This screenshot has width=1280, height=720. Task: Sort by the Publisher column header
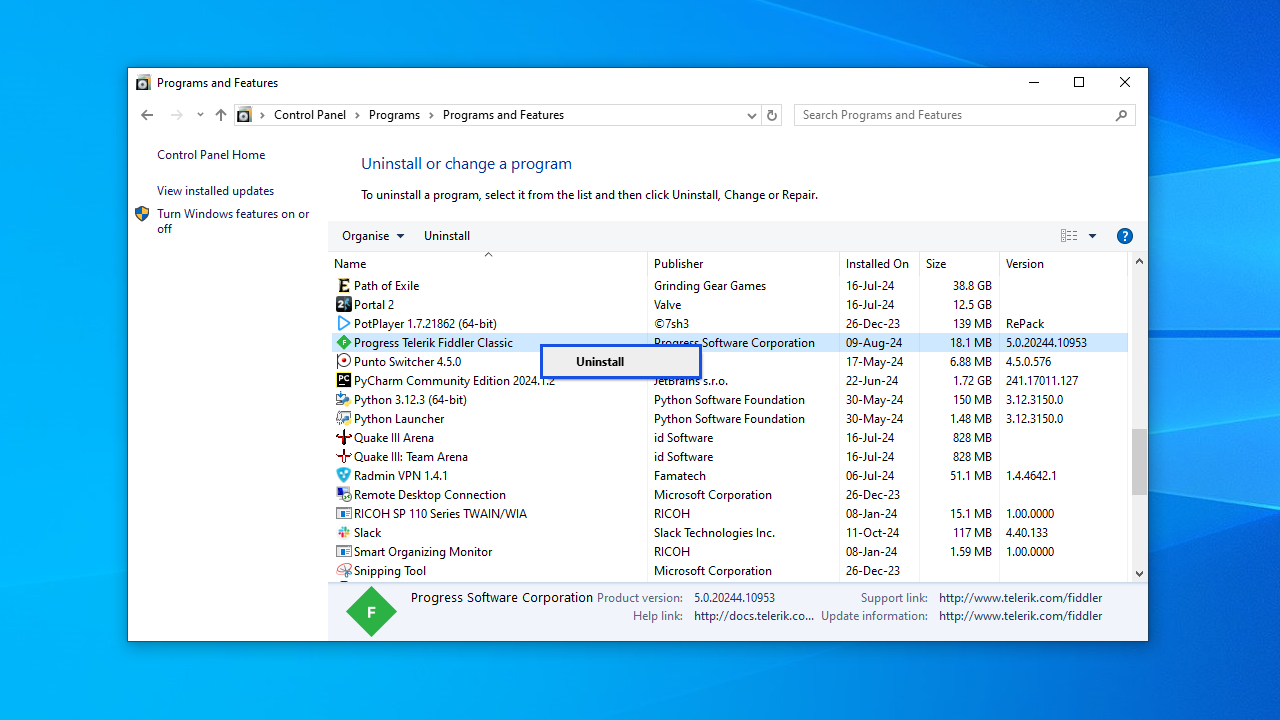coord(743,264)
